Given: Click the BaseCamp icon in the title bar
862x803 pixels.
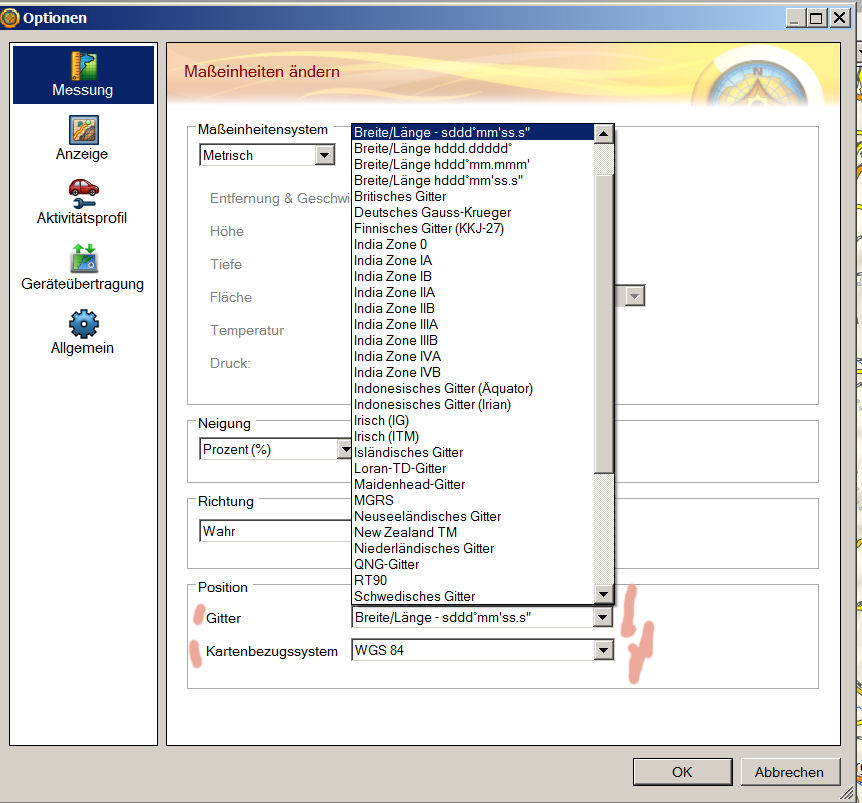Looking at the screenshot, I should tap(10, 18).
